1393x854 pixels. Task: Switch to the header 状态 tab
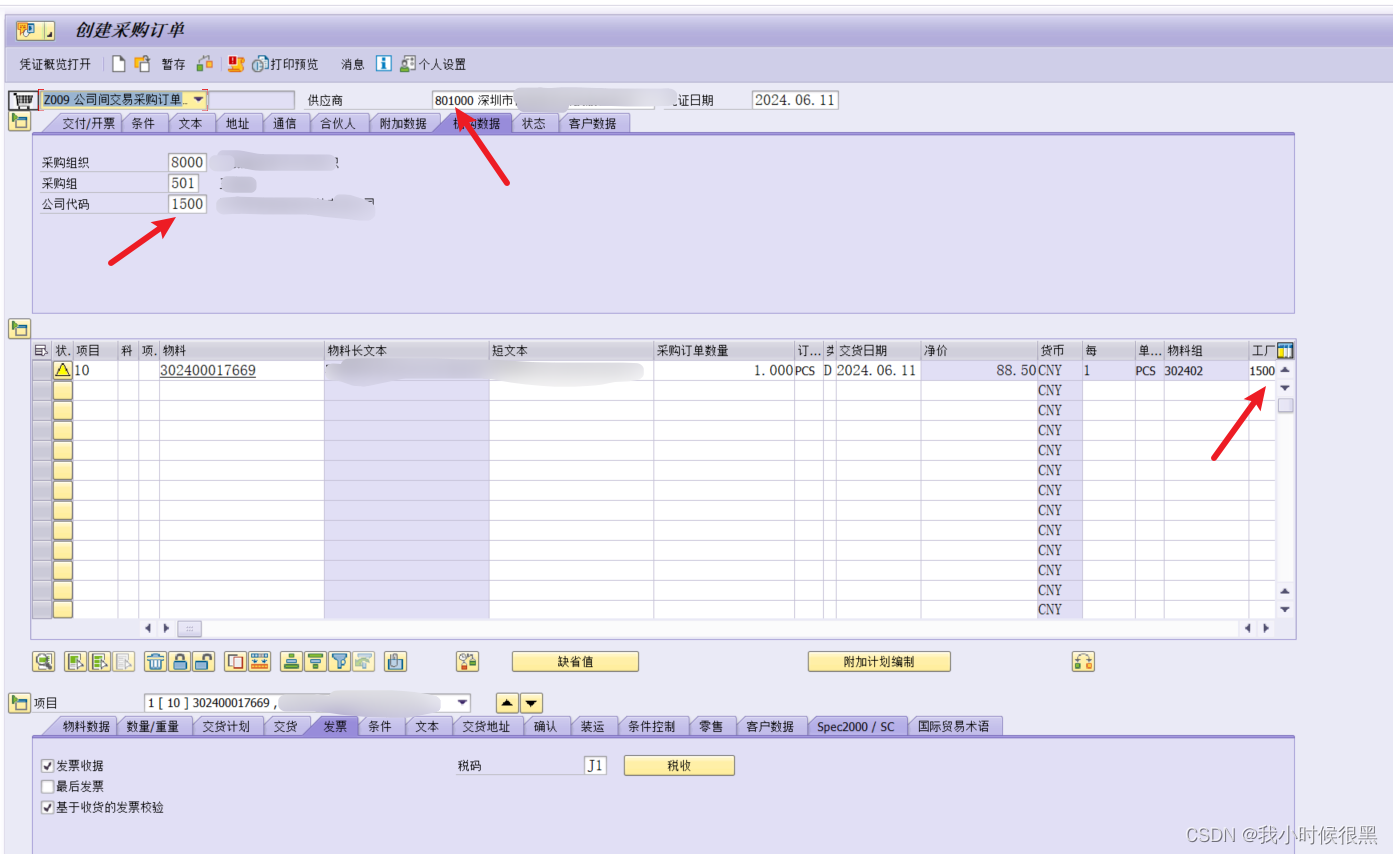click(x=534, y=124)
